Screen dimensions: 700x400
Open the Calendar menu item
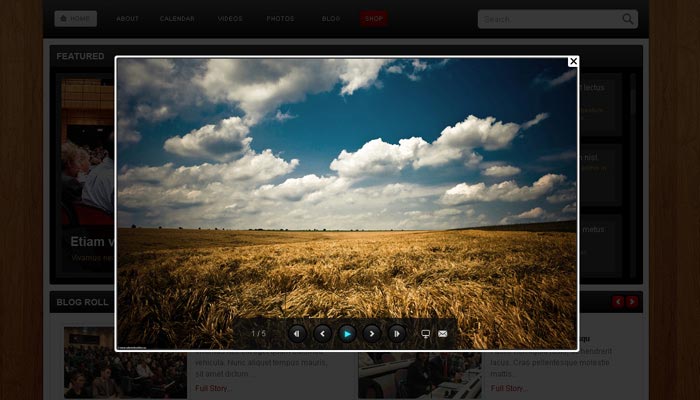177,19
